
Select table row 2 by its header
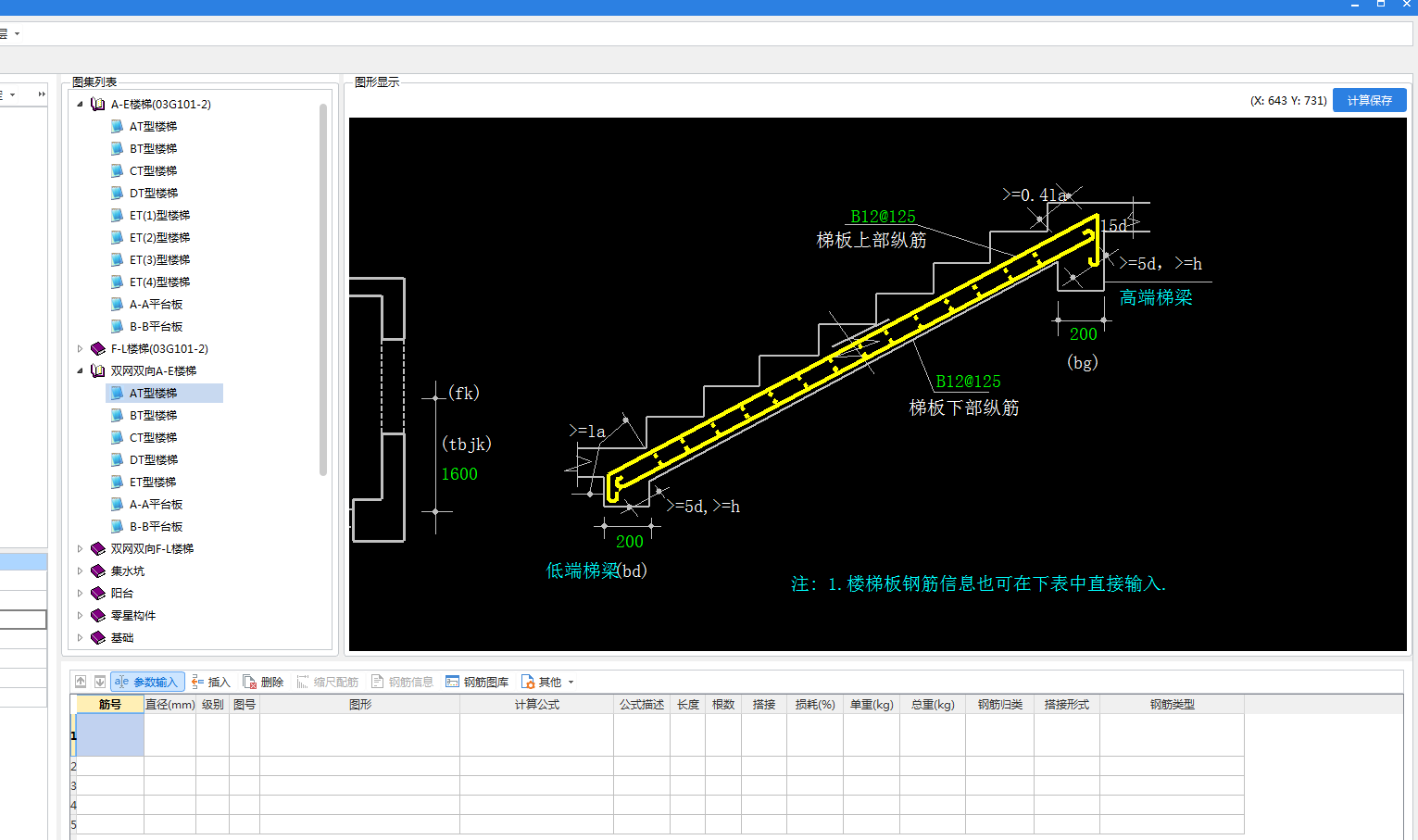click(x=73, y=767)
